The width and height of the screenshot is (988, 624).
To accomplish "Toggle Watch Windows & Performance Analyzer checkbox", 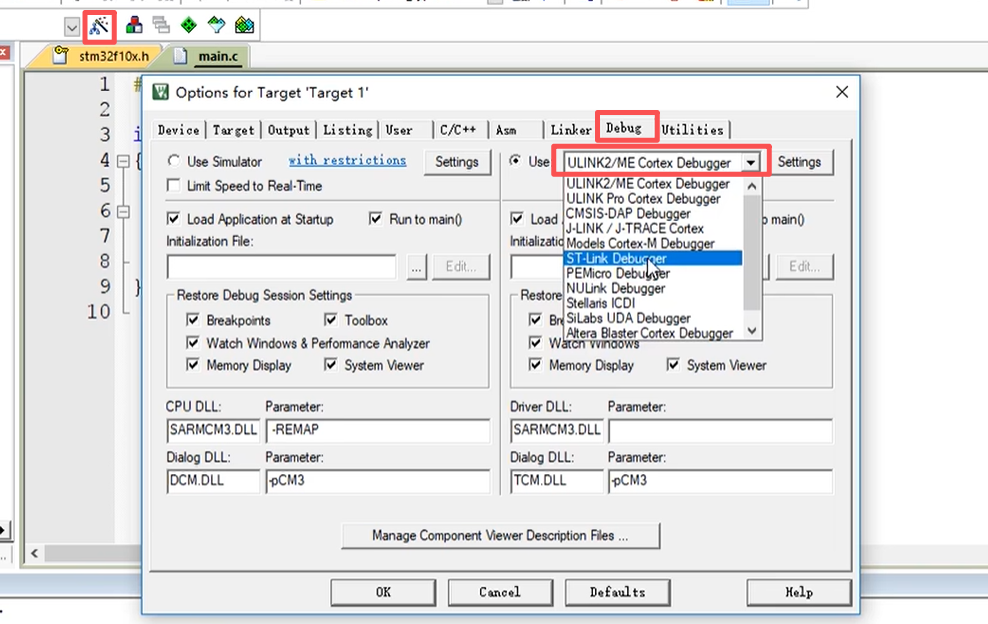I will pos(193,343).
